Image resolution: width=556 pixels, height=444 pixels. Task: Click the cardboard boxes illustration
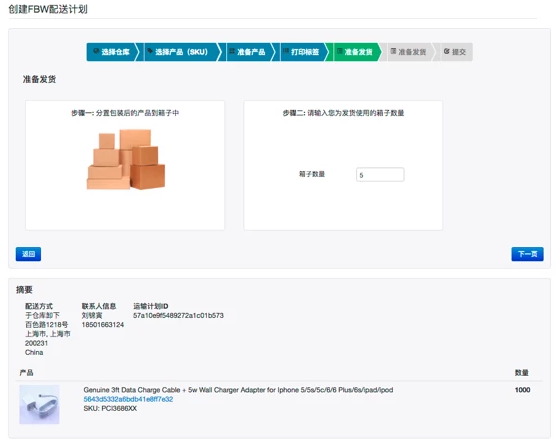126,160
